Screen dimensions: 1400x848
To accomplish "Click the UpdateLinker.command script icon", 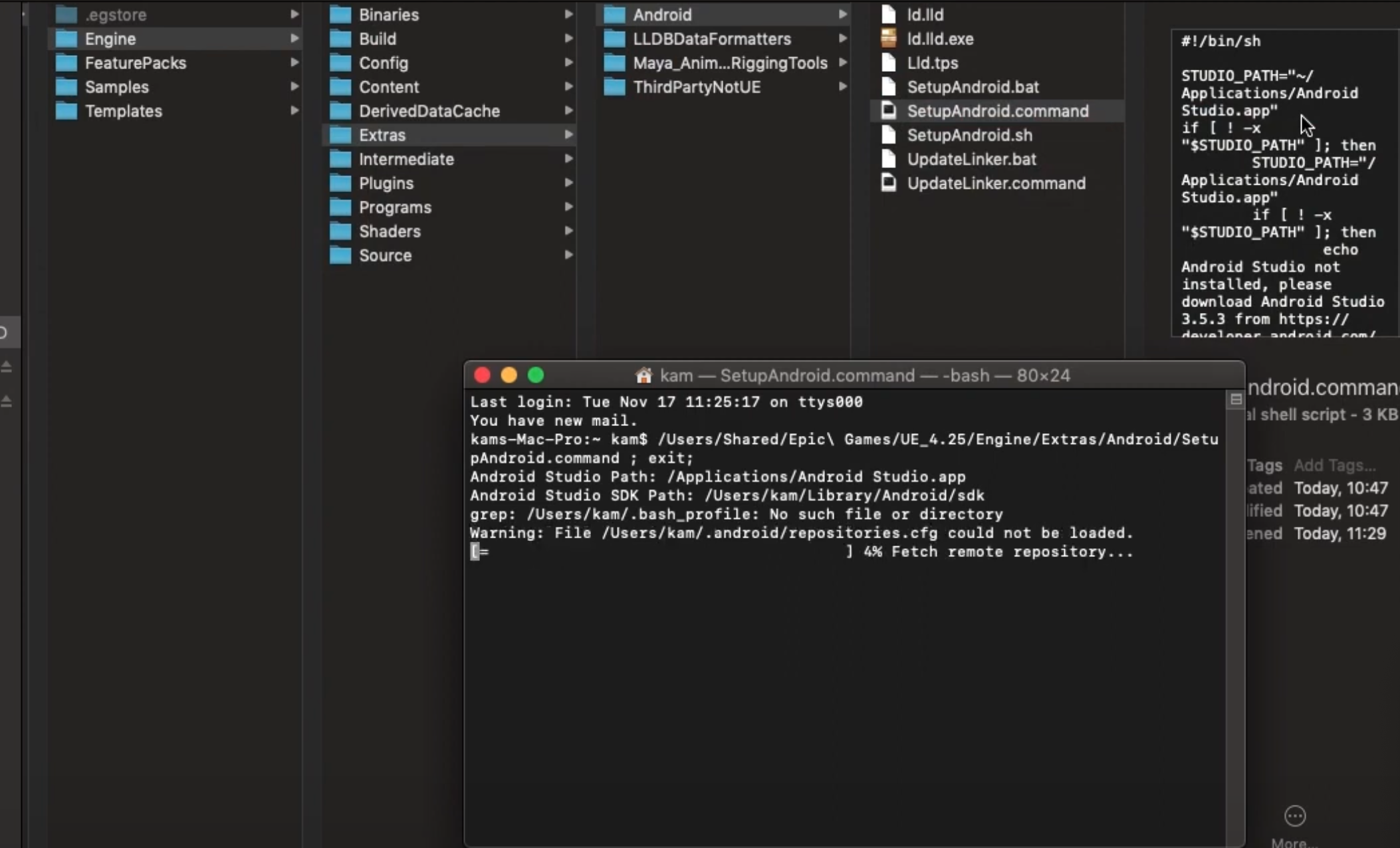I will point(888,183).
